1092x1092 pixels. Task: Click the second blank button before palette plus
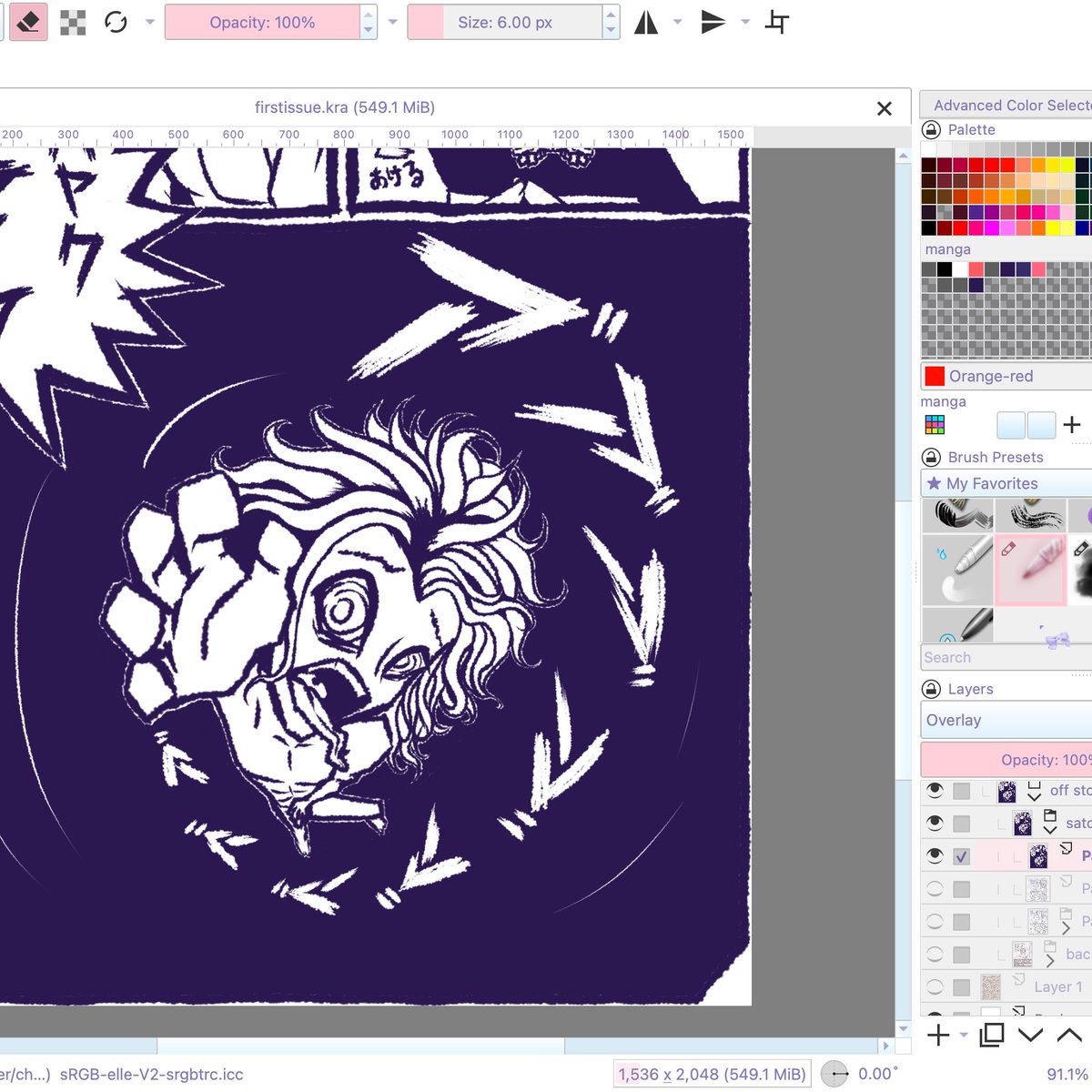1041,425
